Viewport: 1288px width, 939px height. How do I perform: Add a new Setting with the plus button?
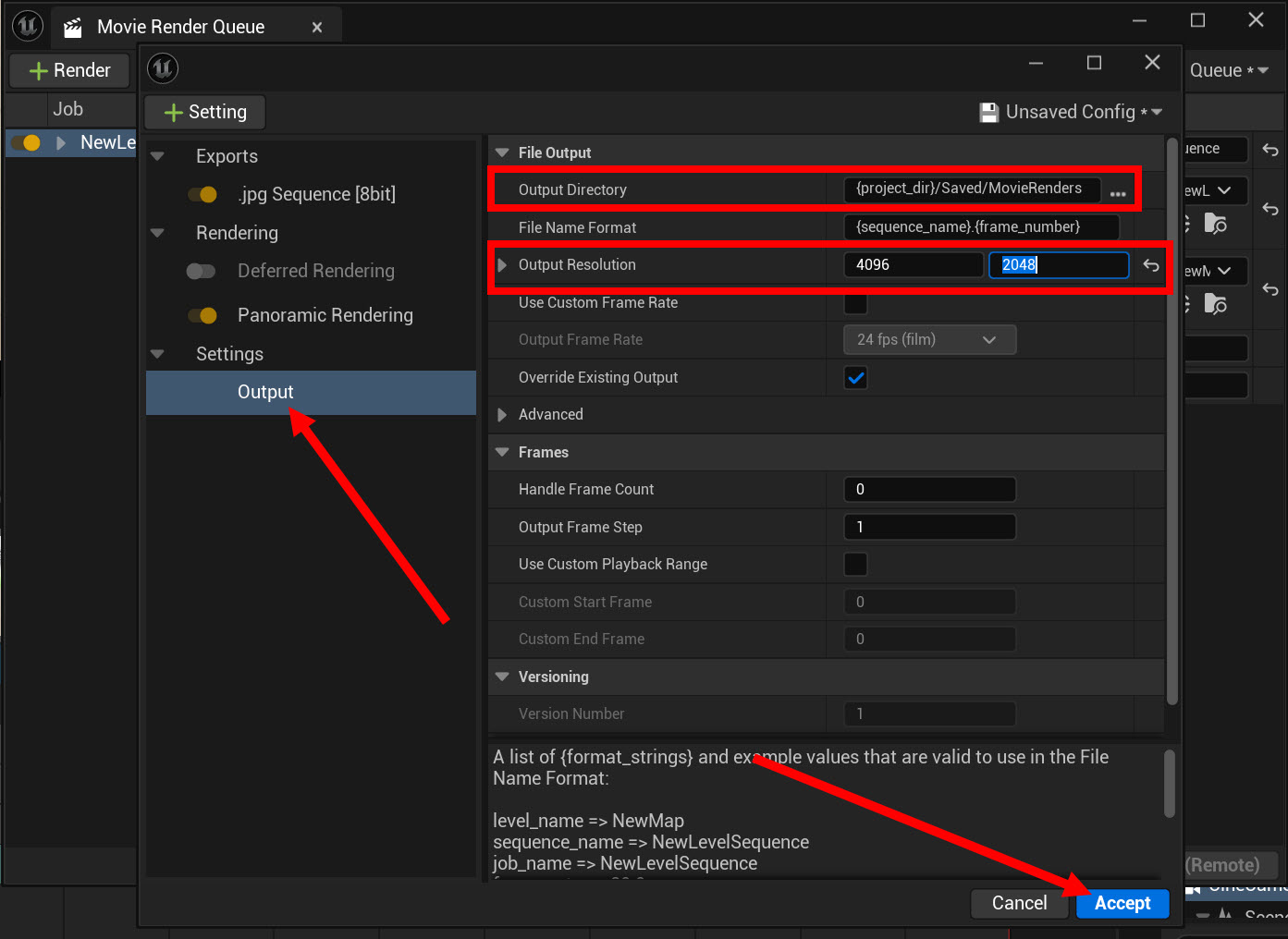click(205, 112)
